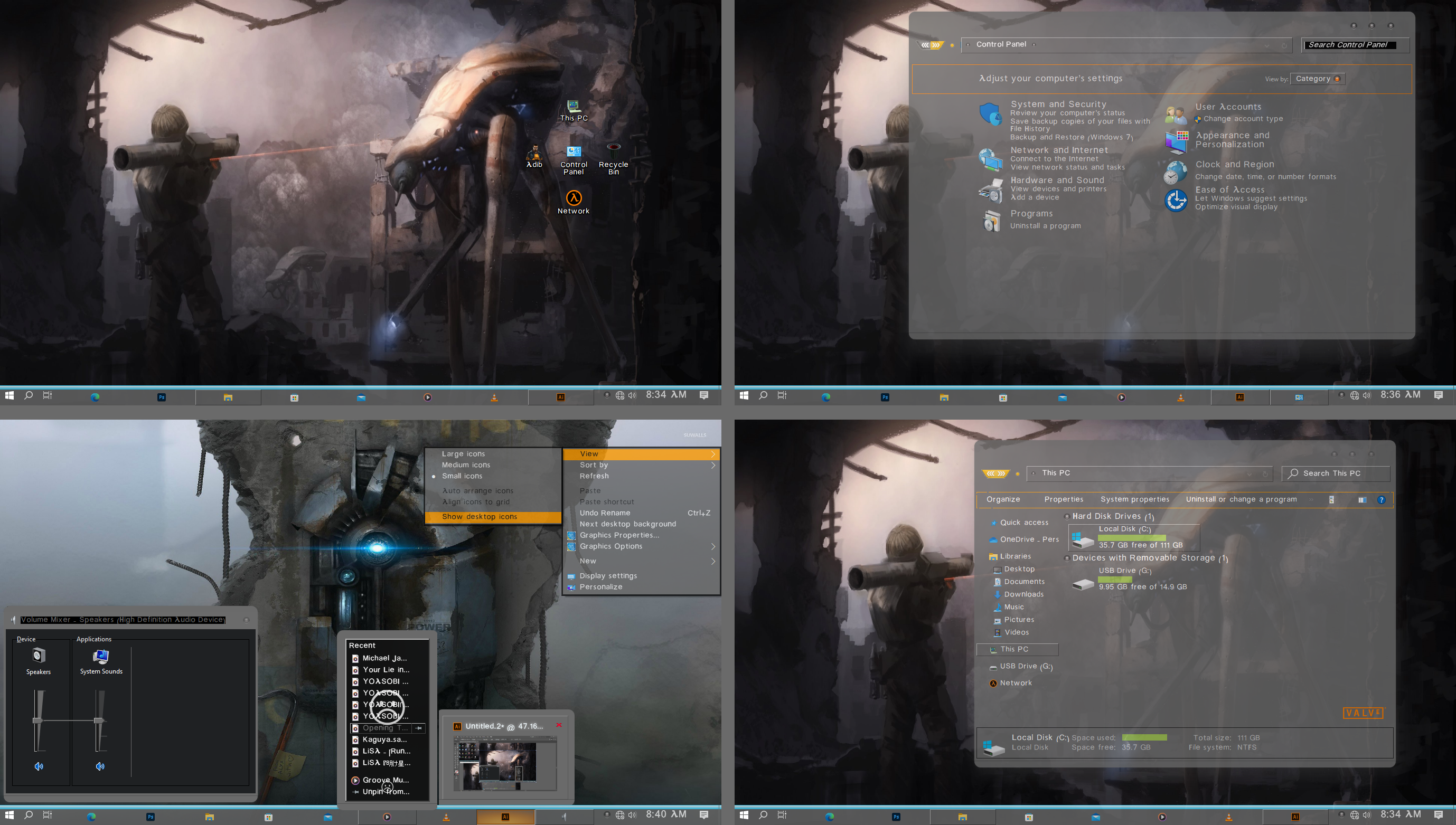The image size is (1456, 825).
Task: Click the Start button on the 8:40 AM taskbar
Action: [11, 815]
